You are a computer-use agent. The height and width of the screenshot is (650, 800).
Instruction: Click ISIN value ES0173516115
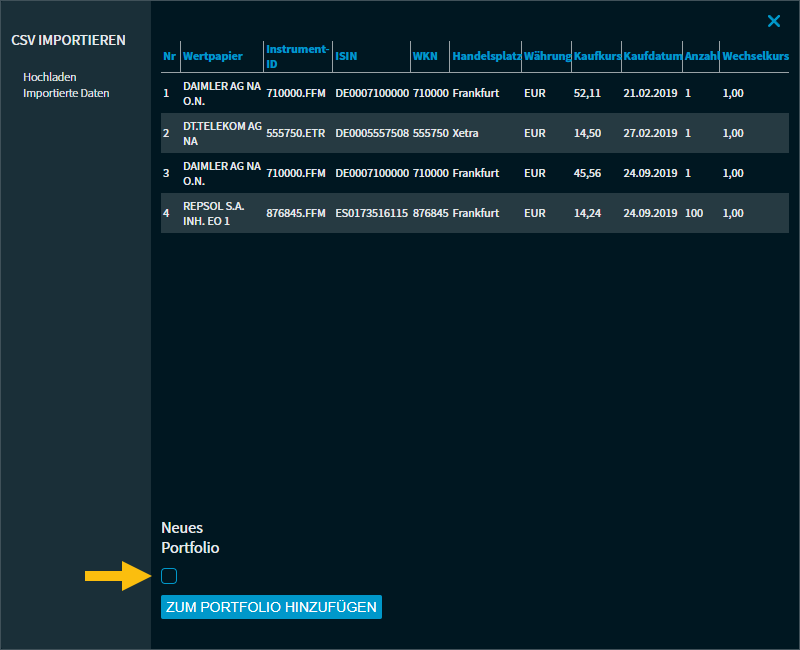(x=371, y=213)
